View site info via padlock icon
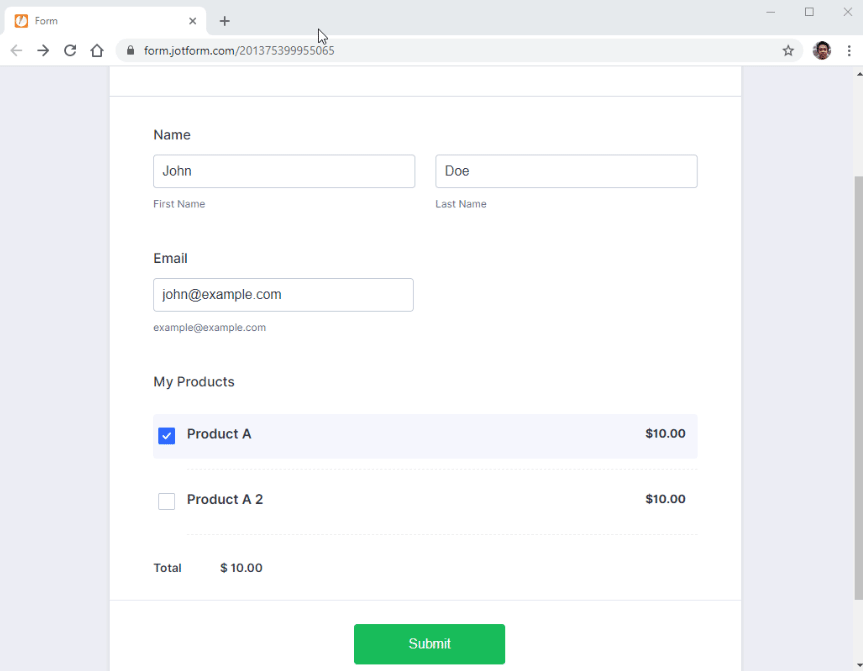Viewport: 863px width, 671px height. click(130, 51)
